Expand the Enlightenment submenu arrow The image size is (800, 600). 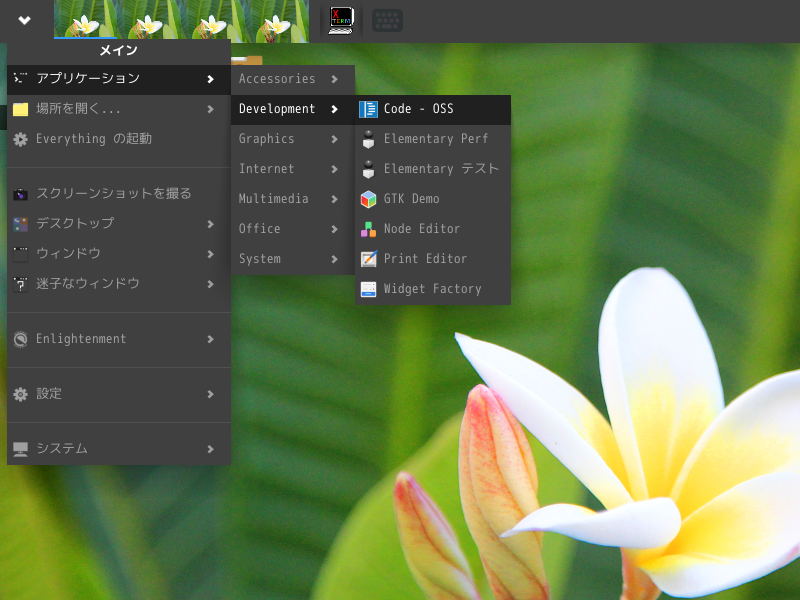point(210,339)
